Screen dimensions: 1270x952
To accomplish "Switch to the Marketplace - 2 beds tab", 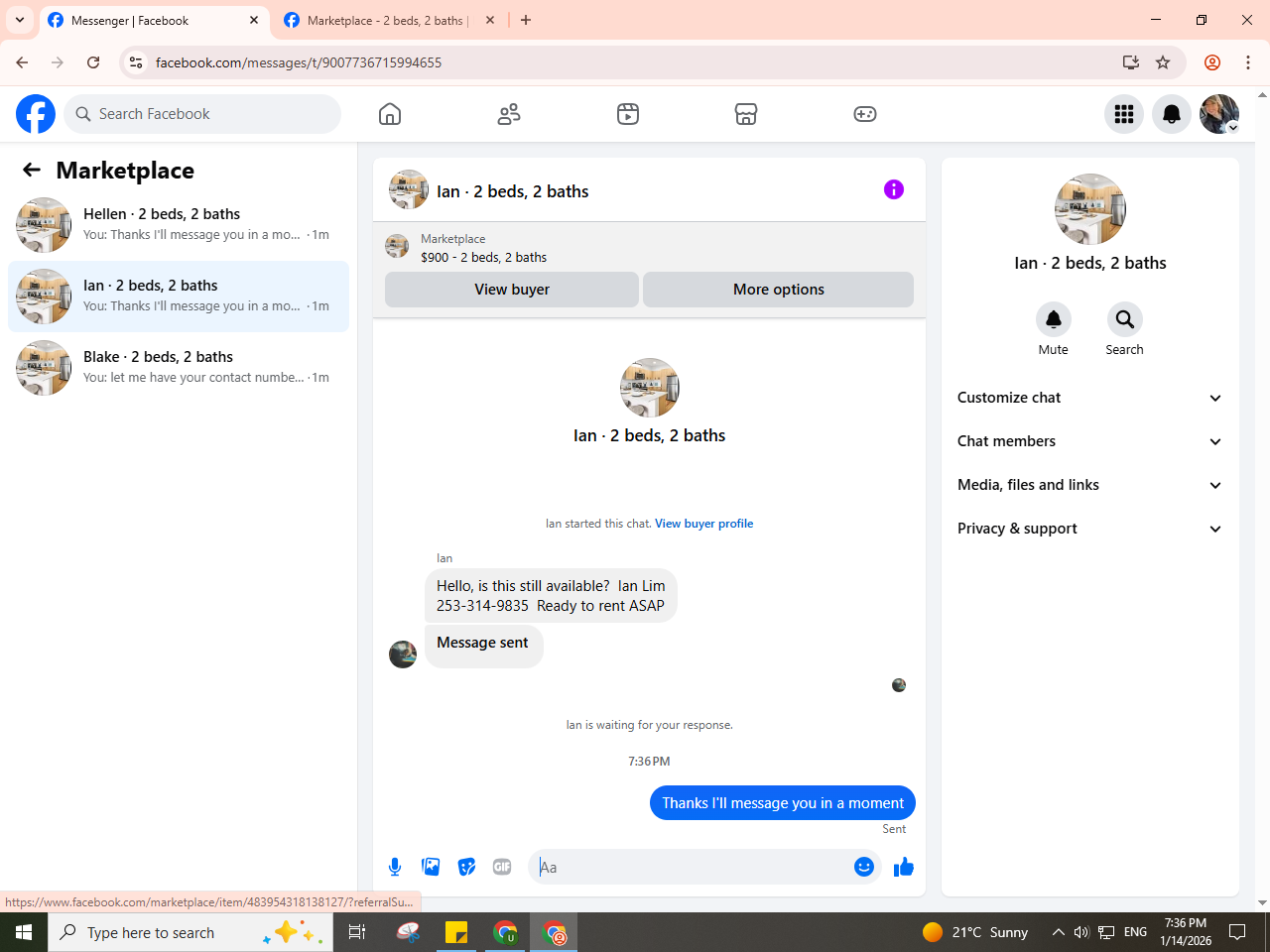I will tap(389, 20).
